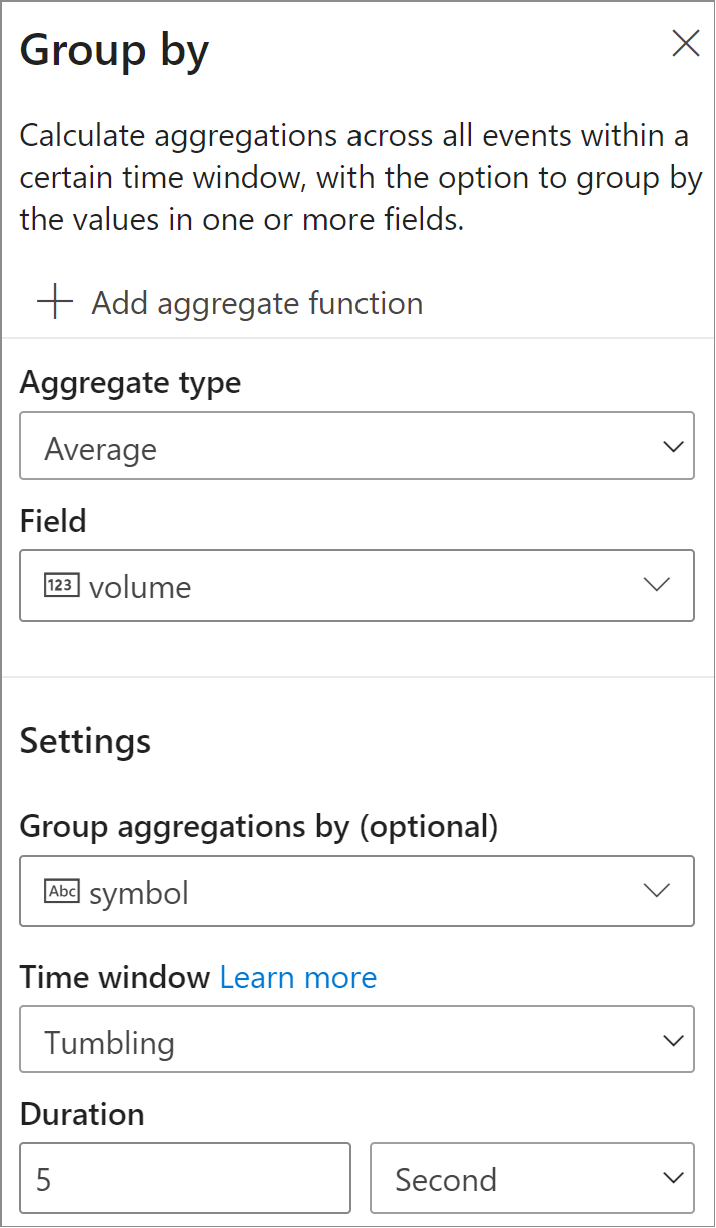The width and height of the screenshot is (716, 1228).
Task: Open the Field volume dropdown
Action: 357,585
